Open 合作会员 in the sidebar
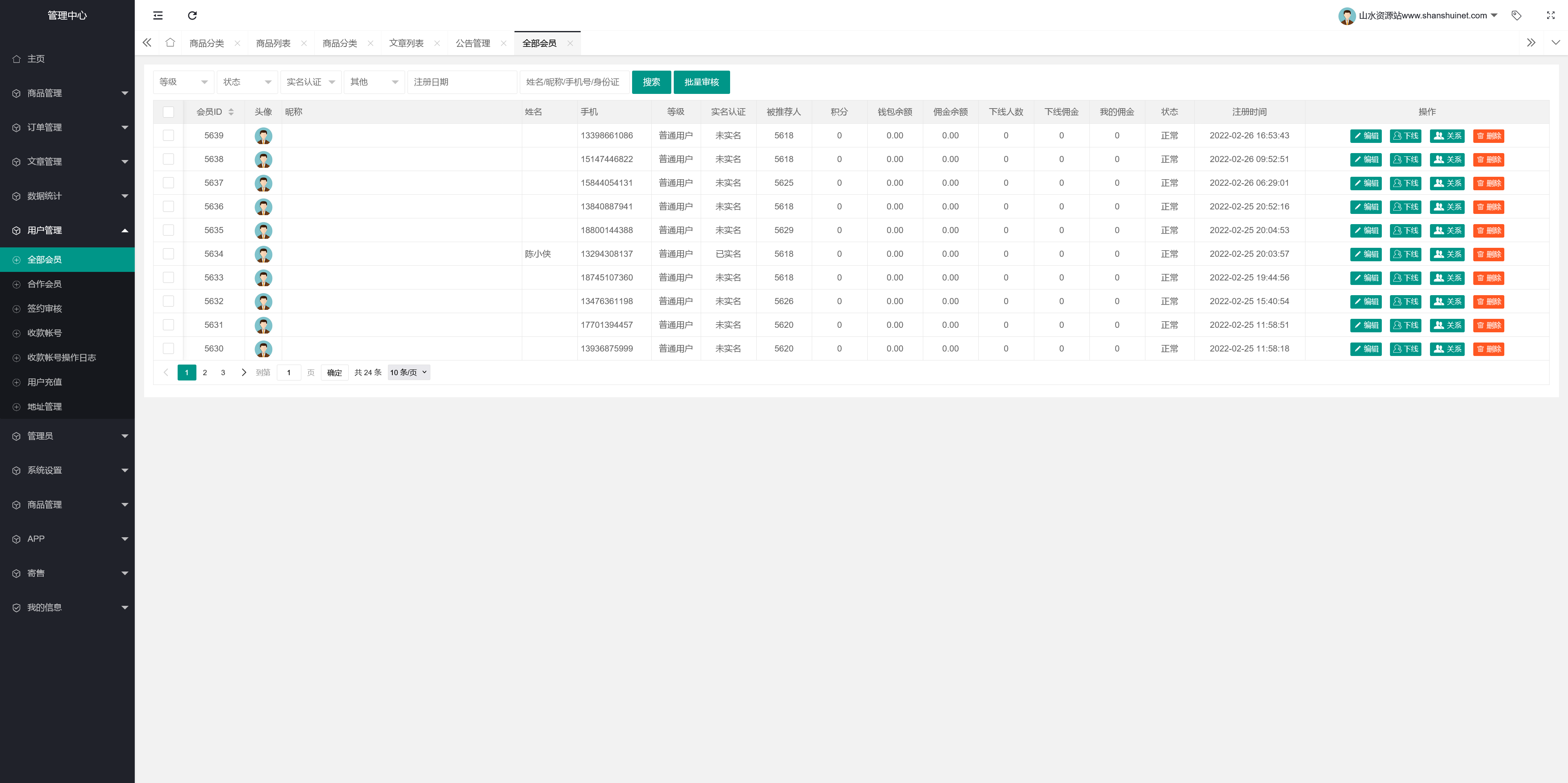This screenshot has height=783, width=1568. coord(45,284)
